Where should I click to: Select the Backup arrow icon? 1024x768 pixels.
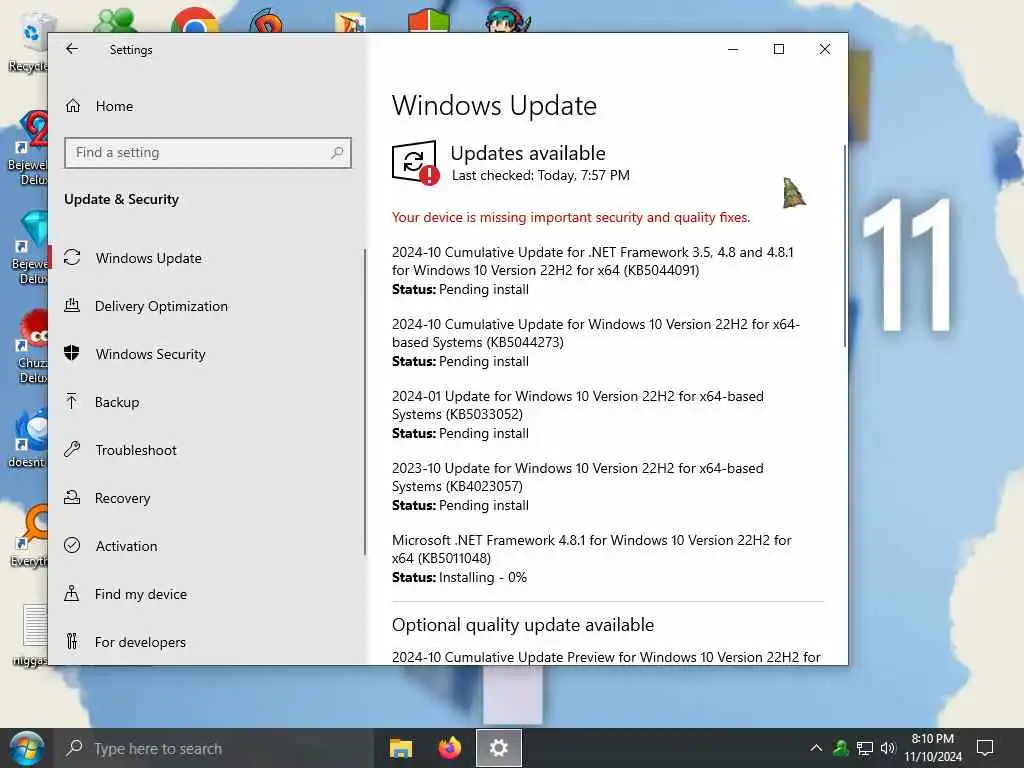72,401
